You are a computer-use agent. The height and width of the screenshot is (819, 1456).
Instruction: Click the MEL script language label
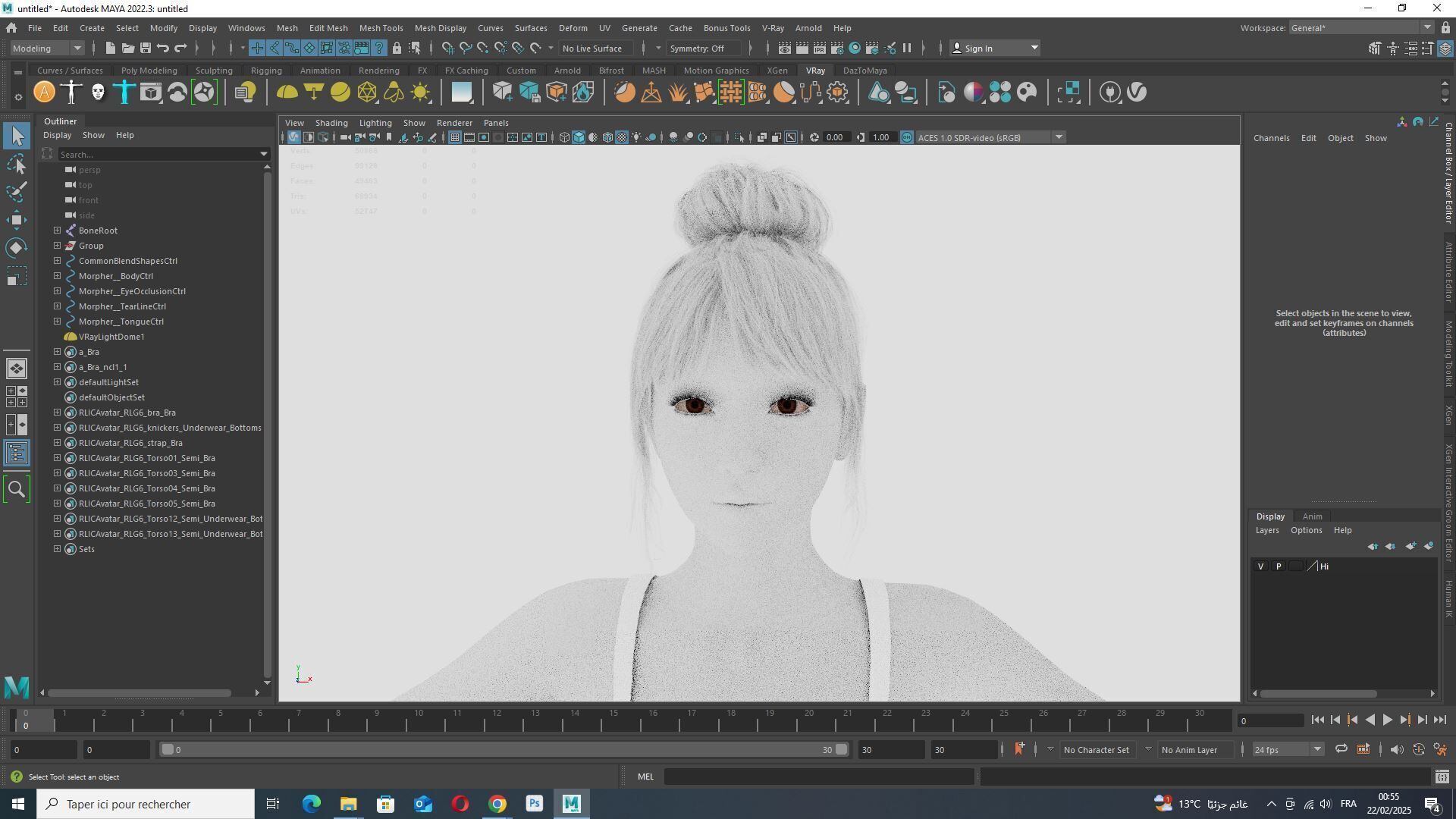[645, 777]
